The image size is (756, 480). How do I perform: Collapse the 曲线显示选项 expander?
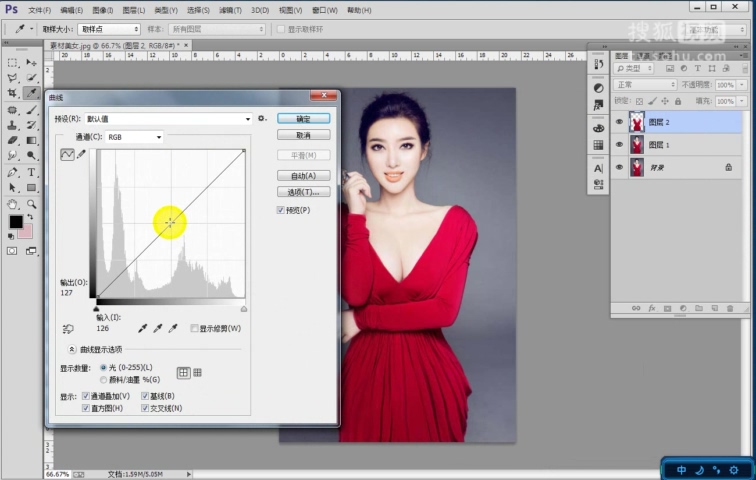tap(71, 349)
